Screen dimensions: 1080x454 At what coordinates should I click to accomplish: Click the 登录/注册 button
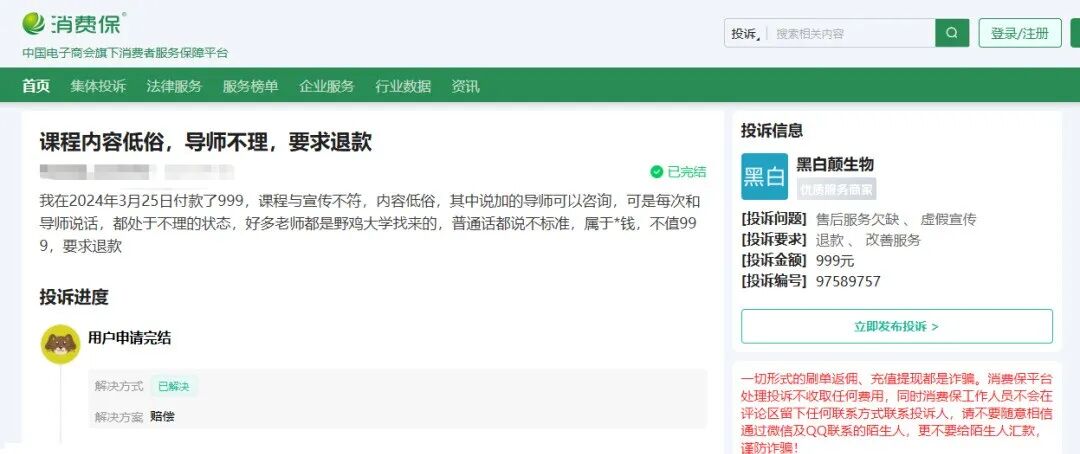[x=1019, y=33]
